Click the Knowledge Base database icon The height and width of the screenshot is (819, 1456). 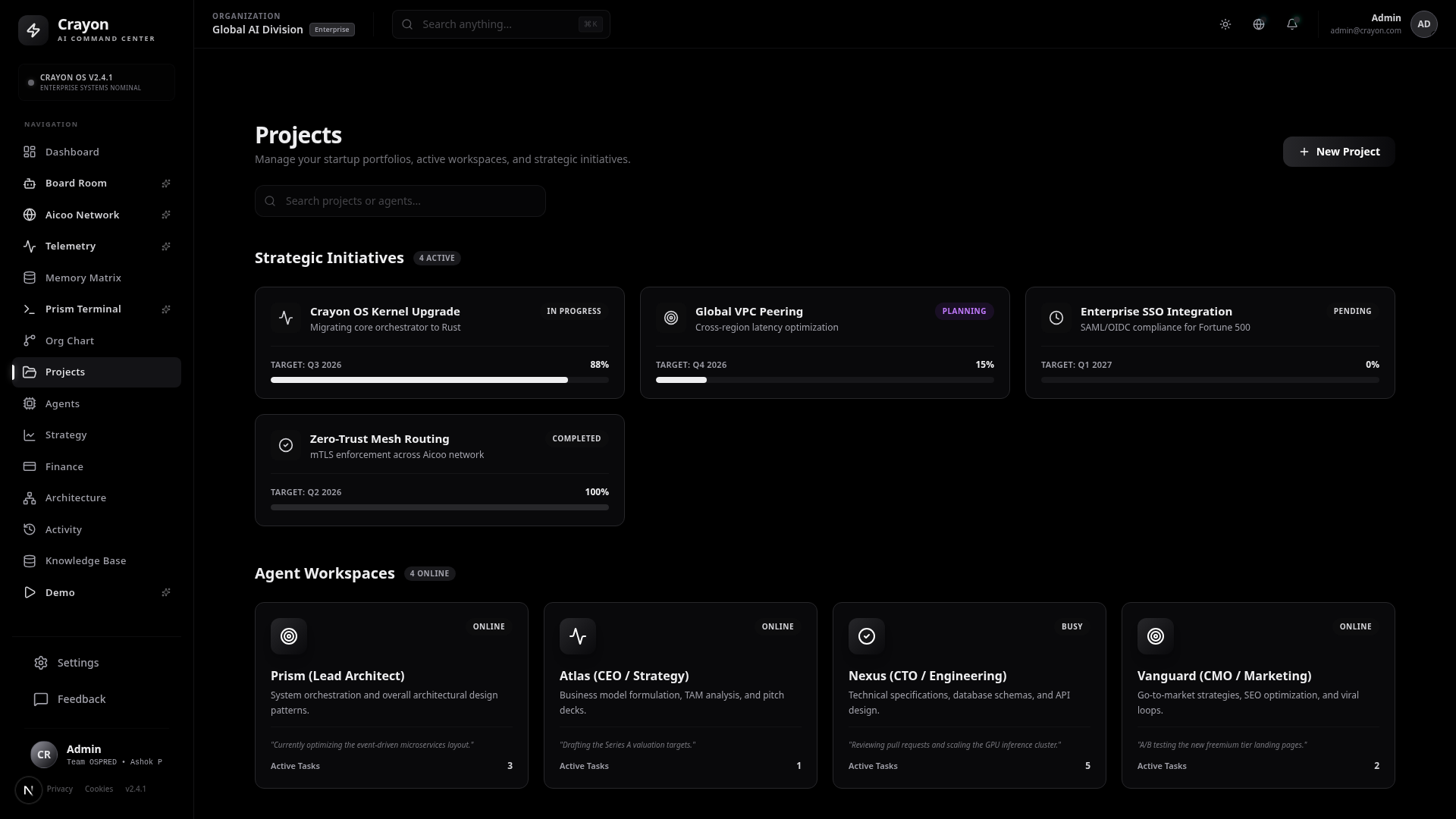tap(30, 561)
